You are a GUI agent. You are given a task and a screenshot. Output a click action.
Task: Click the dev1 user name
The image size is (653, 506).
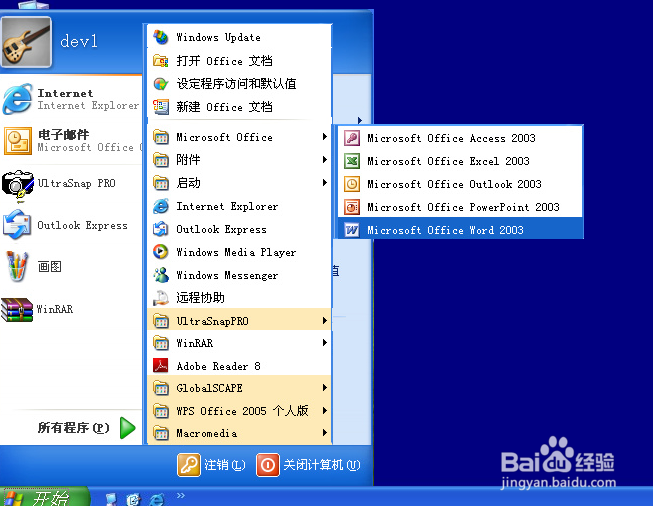coord(79,41)
